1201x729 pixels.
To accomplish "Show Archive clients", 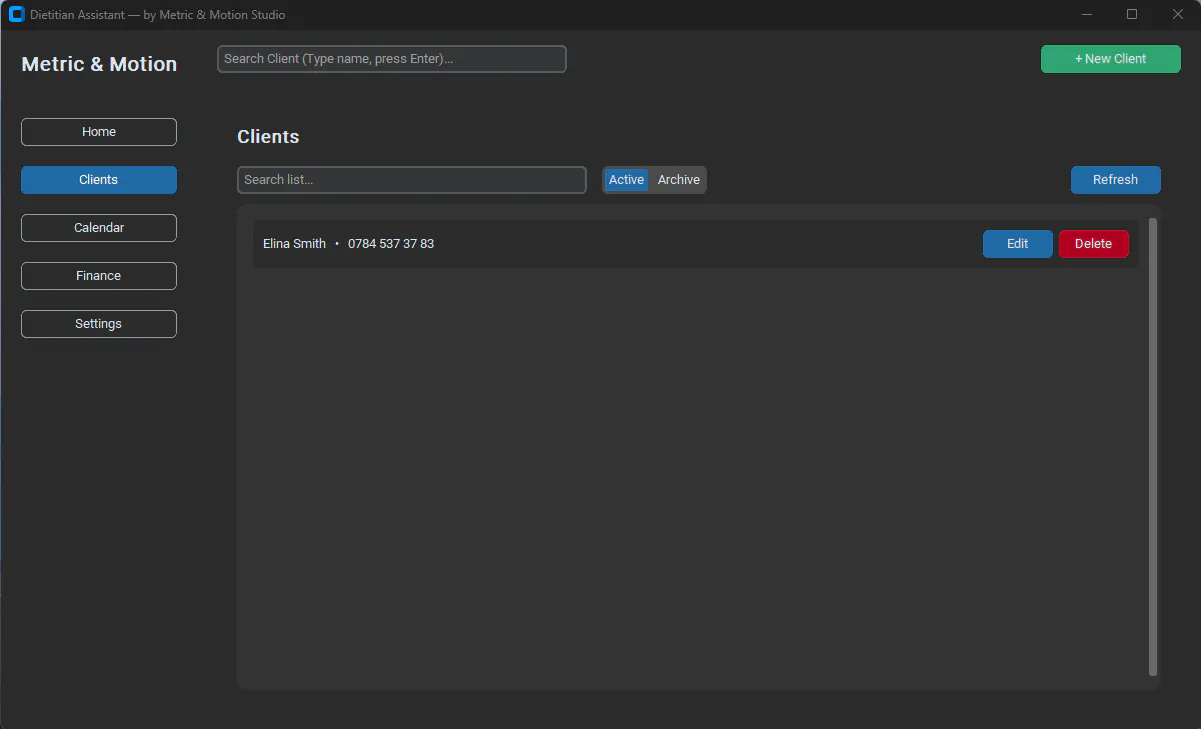I will coord(679,180).
